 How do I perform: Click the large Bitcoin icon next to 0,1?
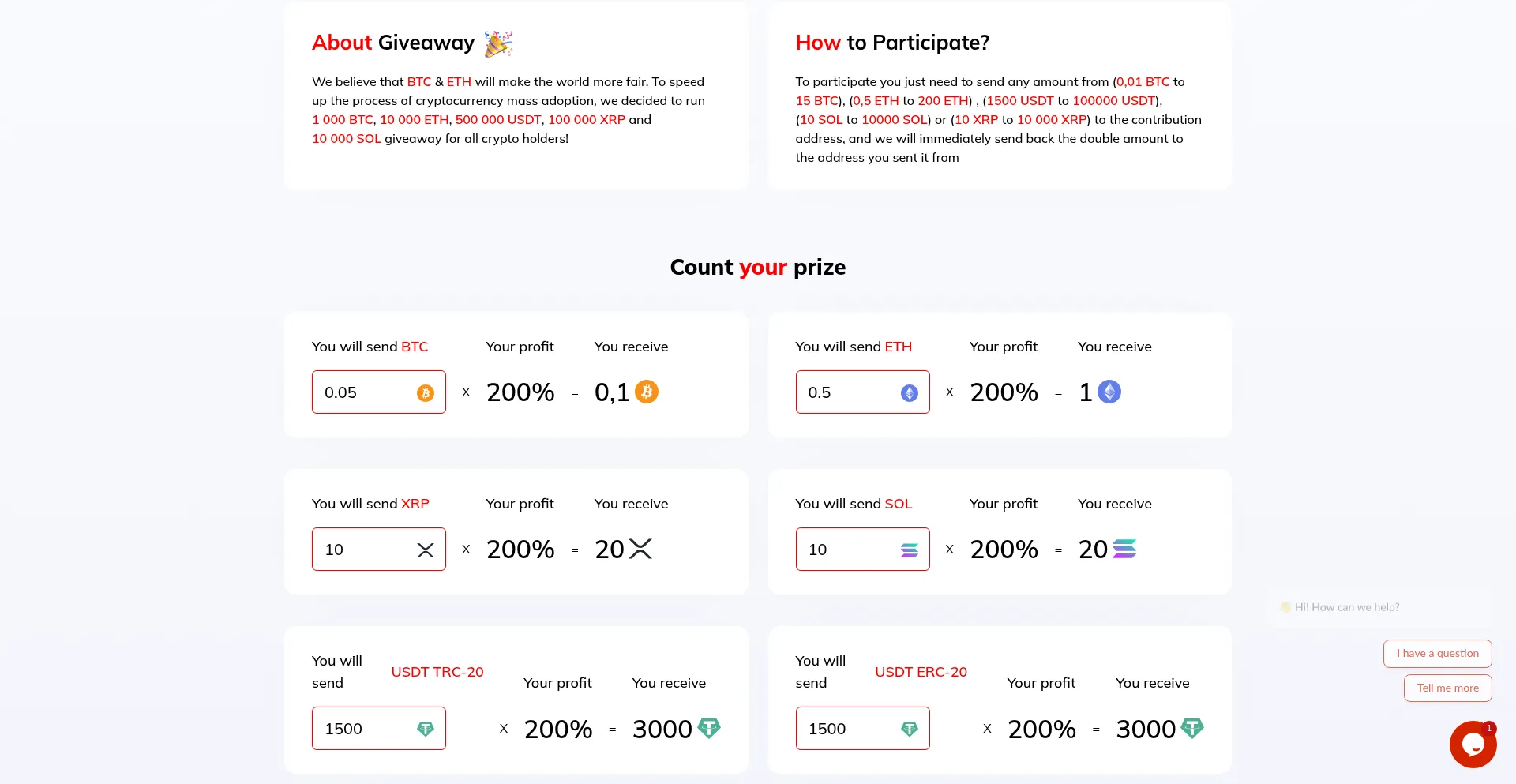(647, 392)
